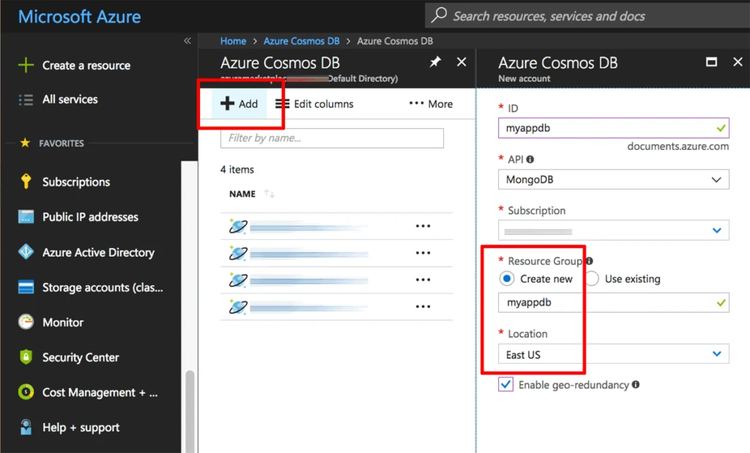Image resolution: width=750 pixels, height=453 pixels.
Task: Pin the Azure Cosmos DB blade
Action: pos(435,62)
